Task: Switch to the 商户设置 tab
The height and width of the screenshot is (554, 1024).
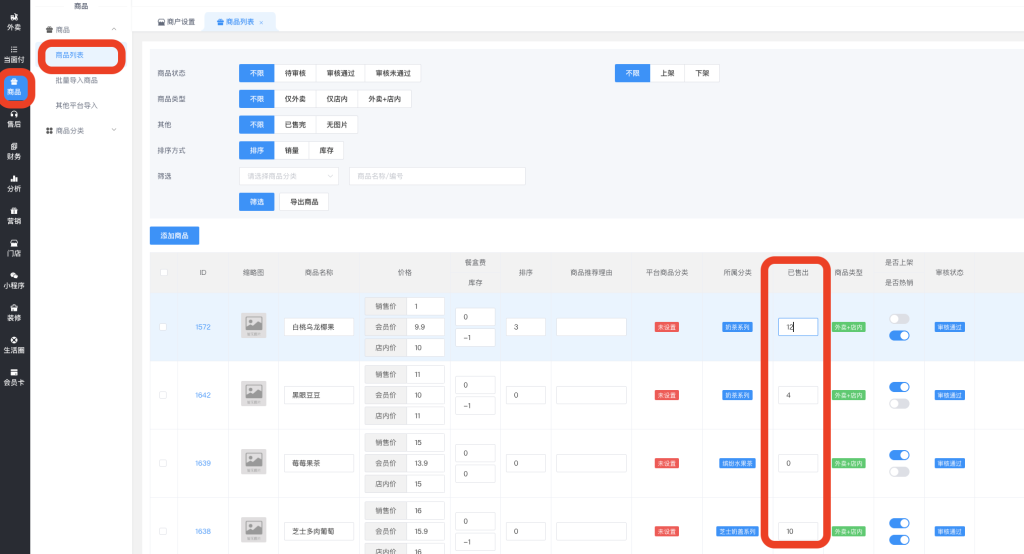Action: tap(175, 21)
